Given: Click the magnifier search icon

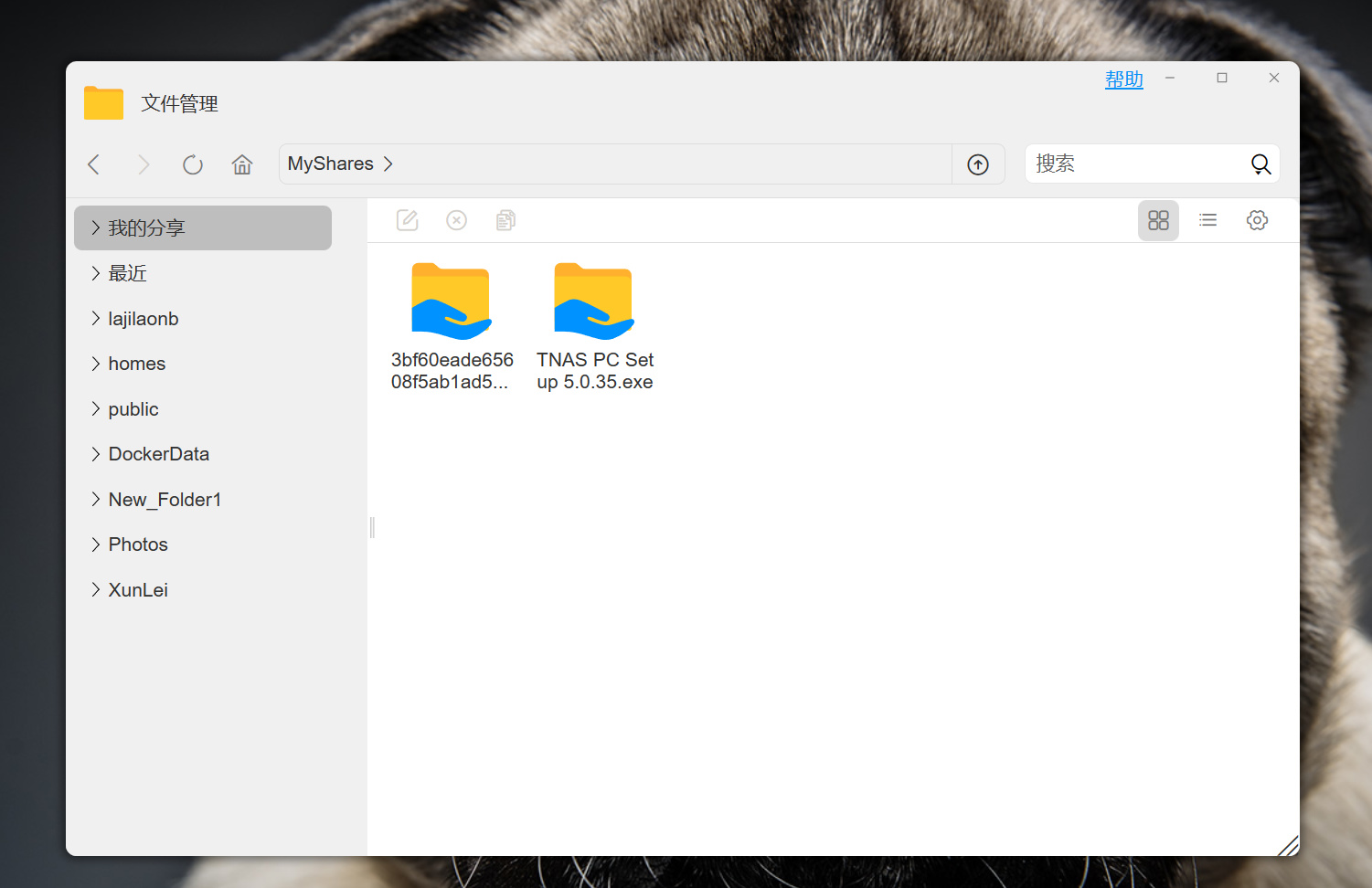Looking at the screenshot, I should click(1260, 164).
